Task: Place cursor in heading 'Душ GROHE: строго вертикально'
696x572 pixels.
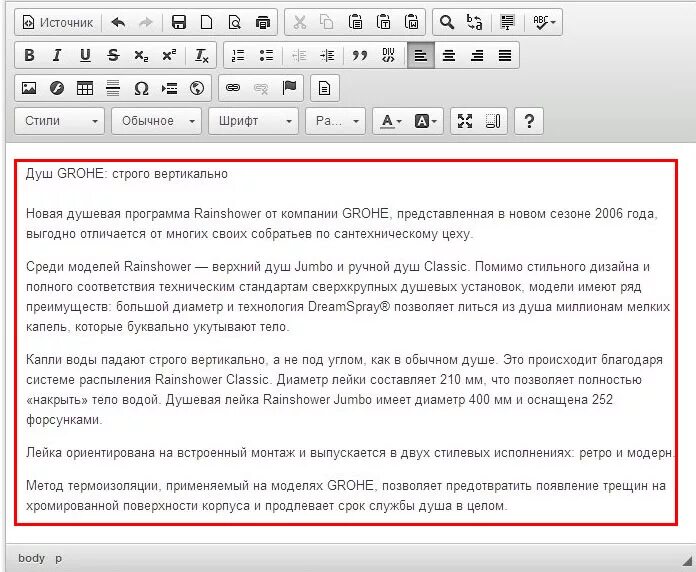Action: click(x=127, y=174)
